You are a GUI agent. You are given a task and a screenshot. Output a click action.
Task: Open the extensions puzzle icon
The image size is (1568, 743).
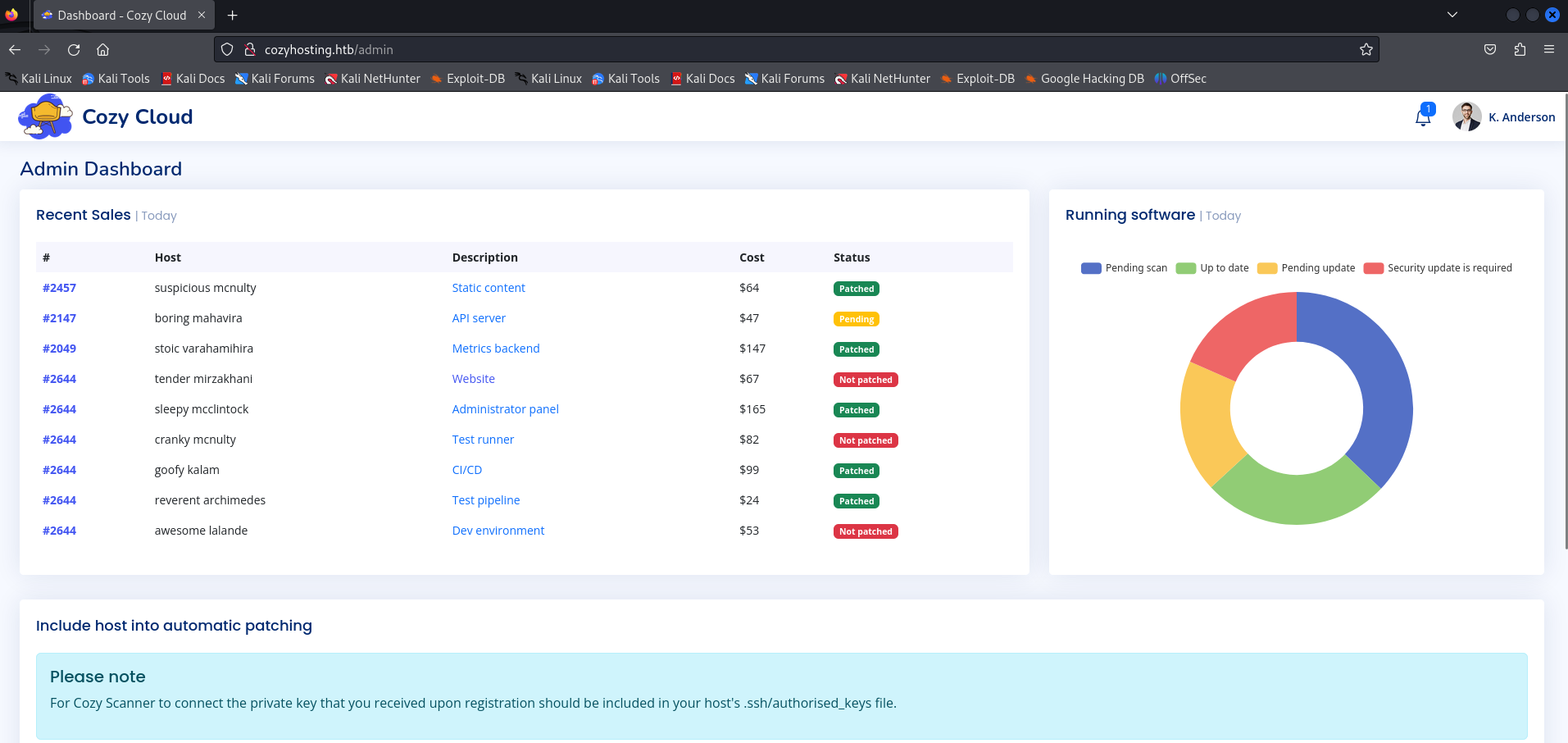coord(1520,50)
